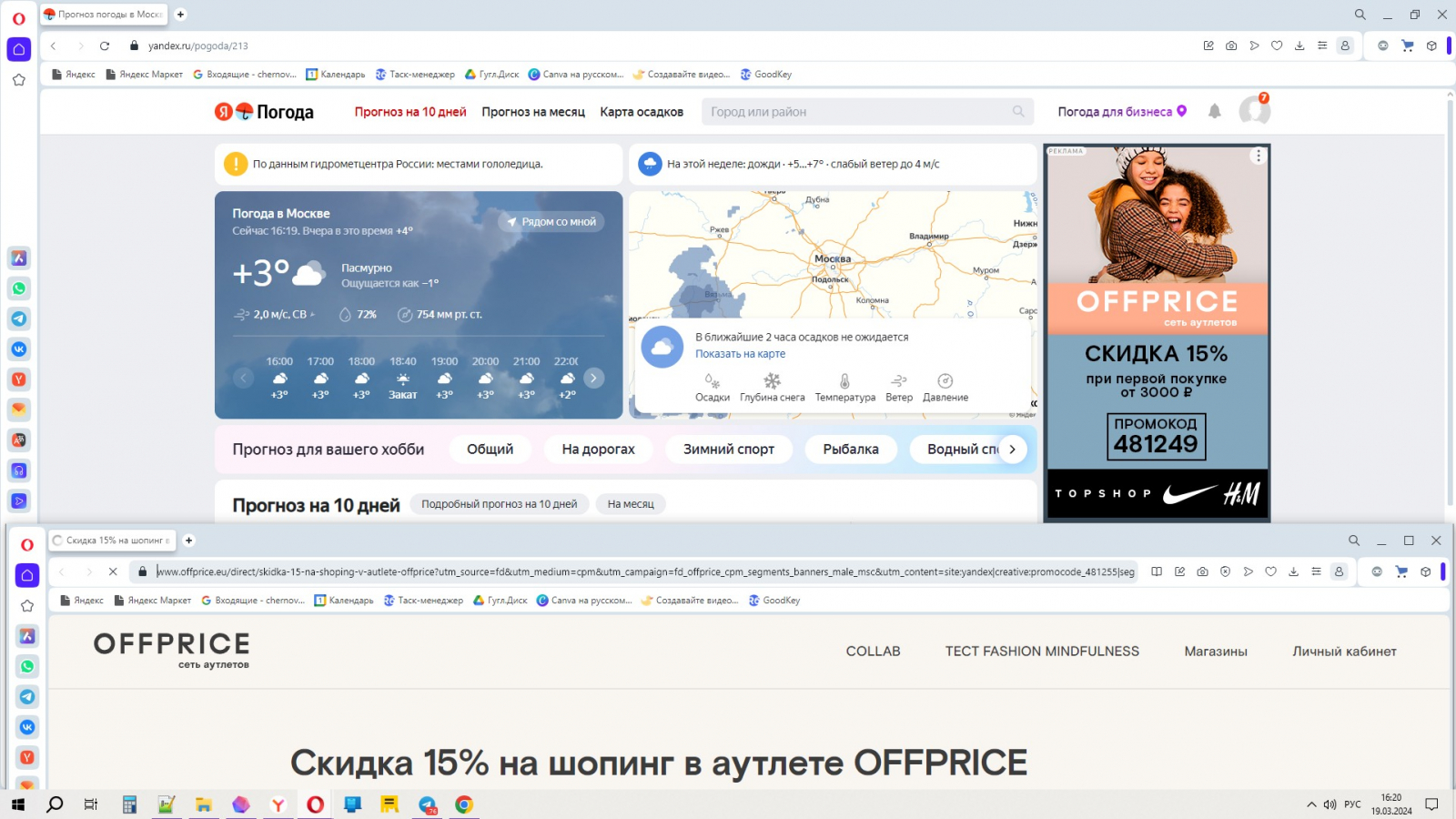Click the Рядом со мной button
The height and width of the screenshot is (819, 1456).
(551, 221)
